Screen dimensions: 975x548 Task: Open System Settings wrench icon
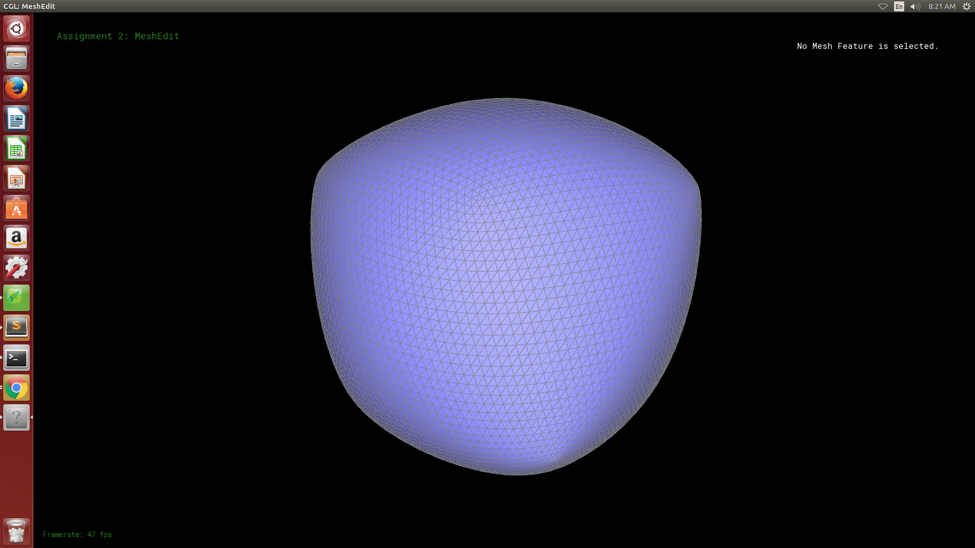(x=16, y=267)
